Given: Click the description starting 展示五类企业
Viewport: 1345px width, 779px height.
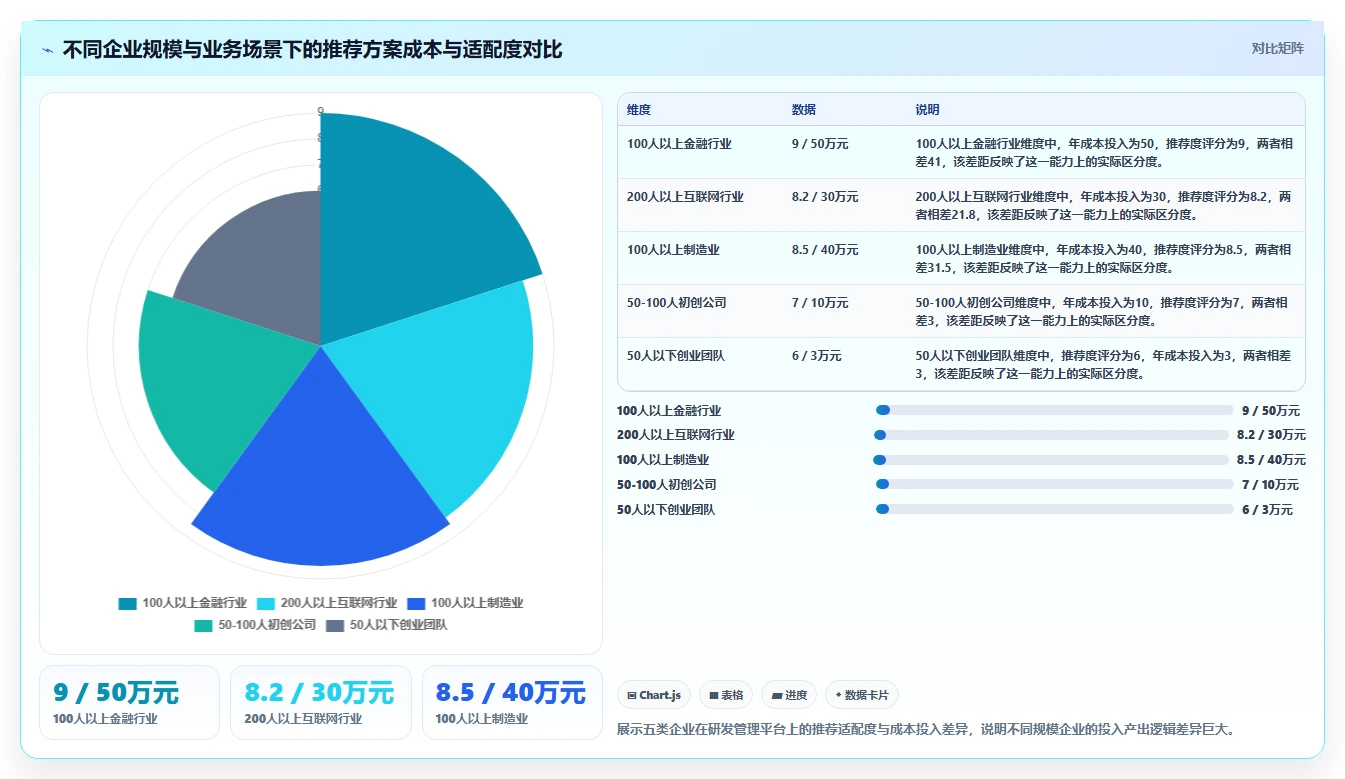Looking at the screenshot, I should point(926,730).
